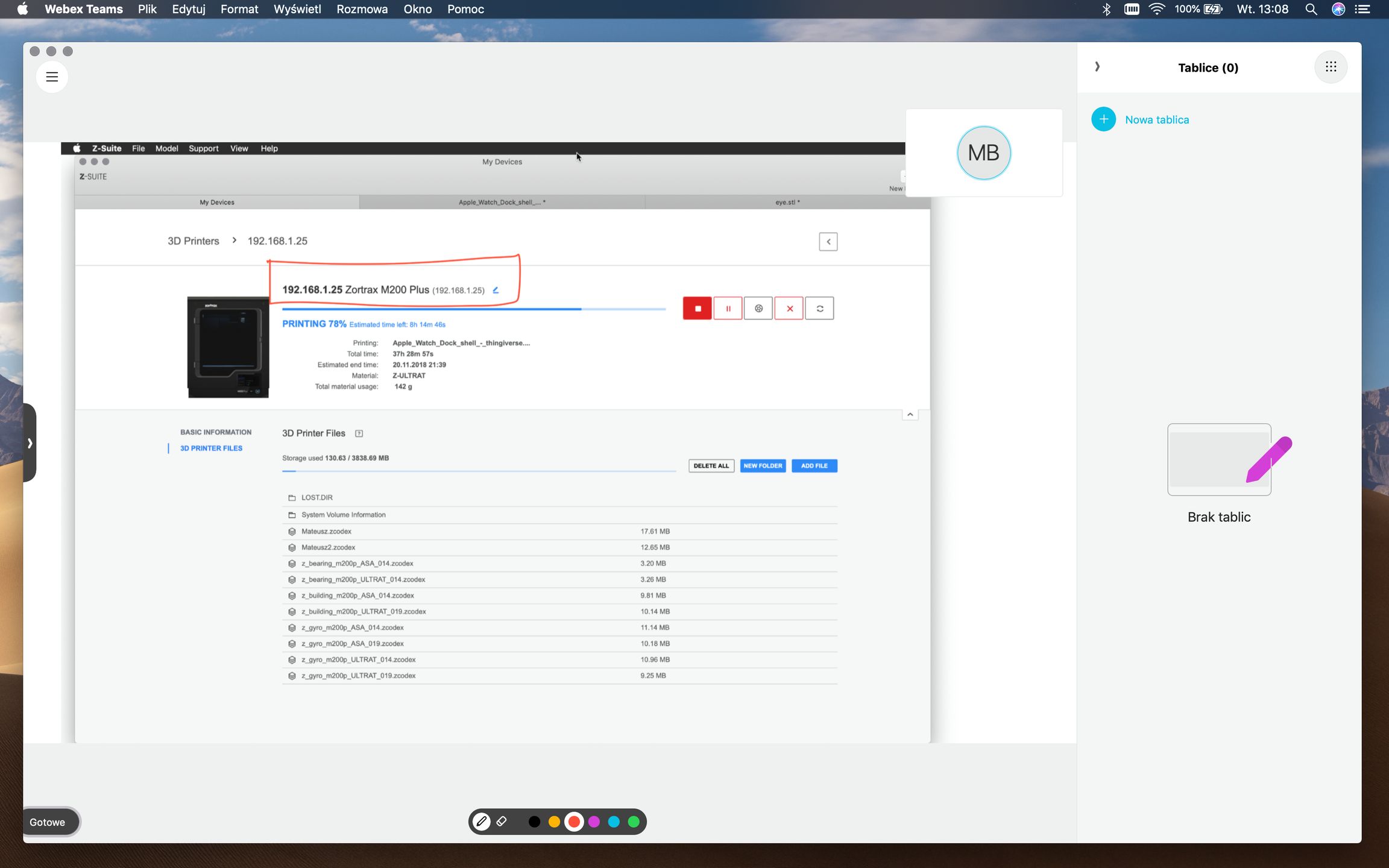This screenshot has width=1389, height=868.
Task: Open the Wyświetl menu
Action: (x=297, y=9)
